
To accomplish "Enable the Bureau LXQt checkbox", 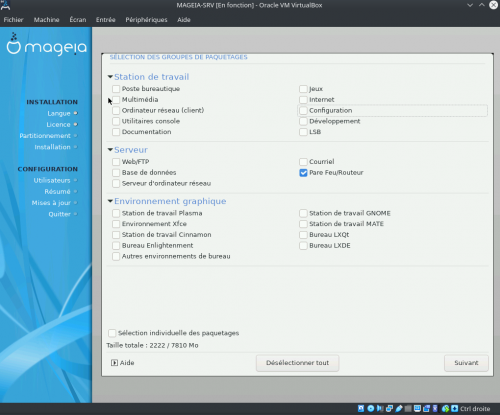I will click(303, 235).
